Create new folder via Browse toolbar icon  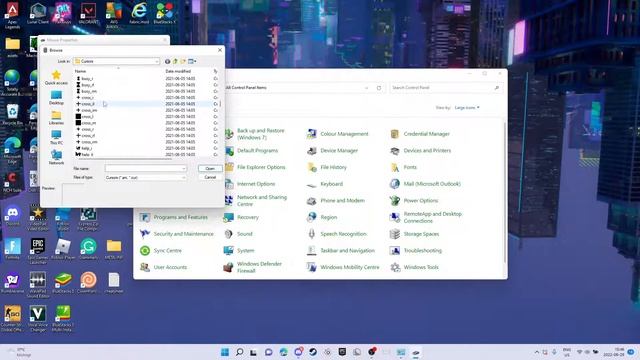click(x=183, y=61)
